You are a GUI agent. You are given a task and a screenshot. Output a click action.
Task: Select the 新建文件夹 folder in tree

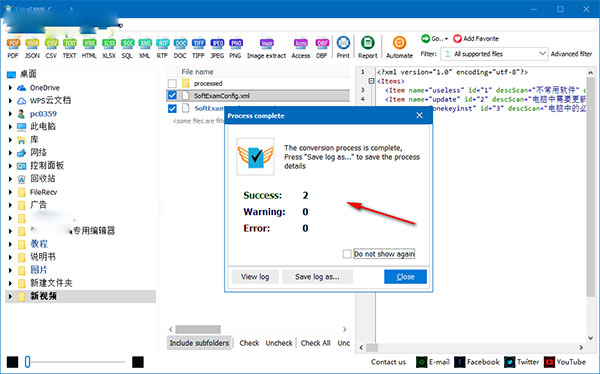51,283
